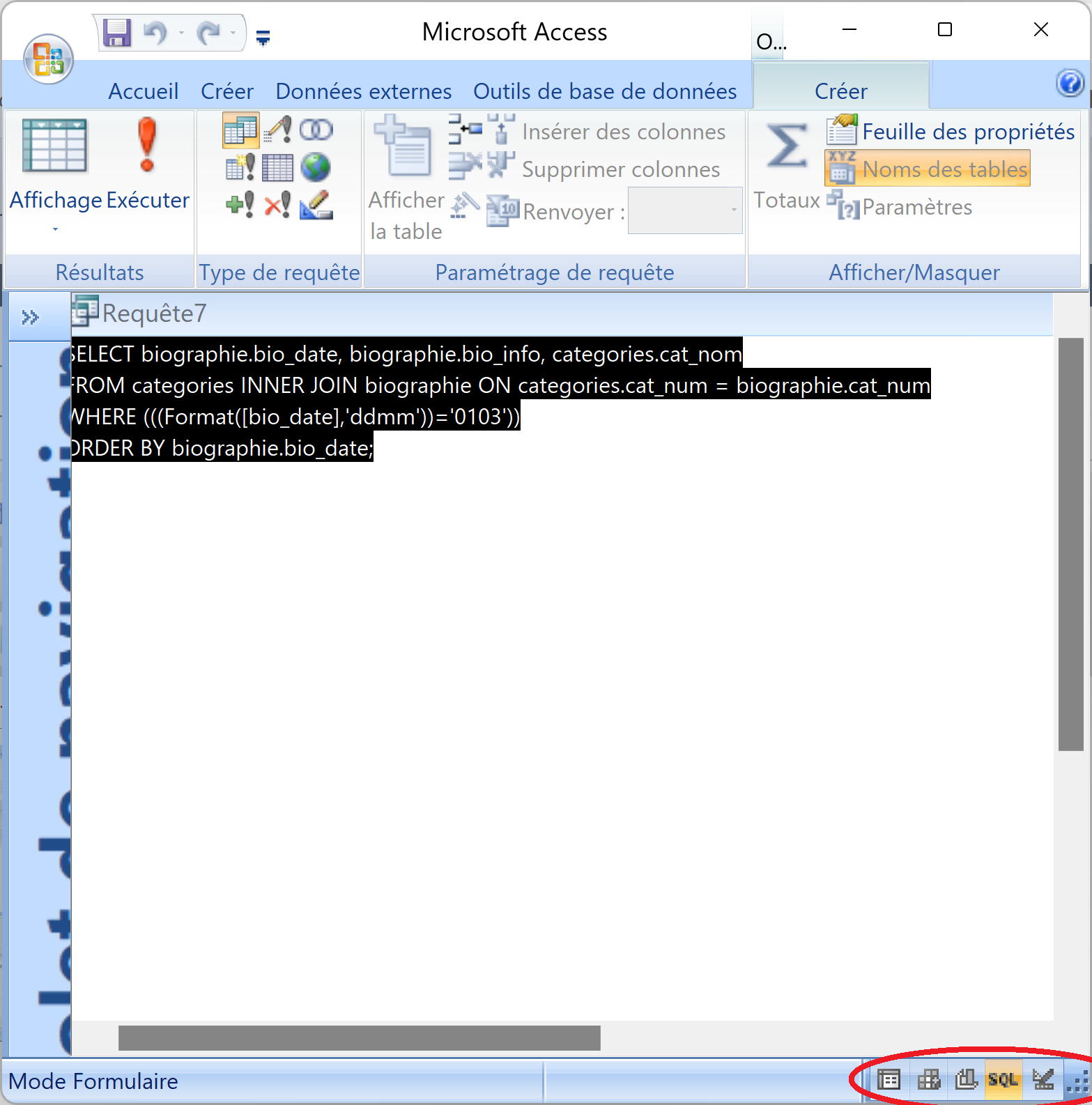1092x1105 pixels.
Task: Choose the Delete query type icon
Action: coord(277,205)
